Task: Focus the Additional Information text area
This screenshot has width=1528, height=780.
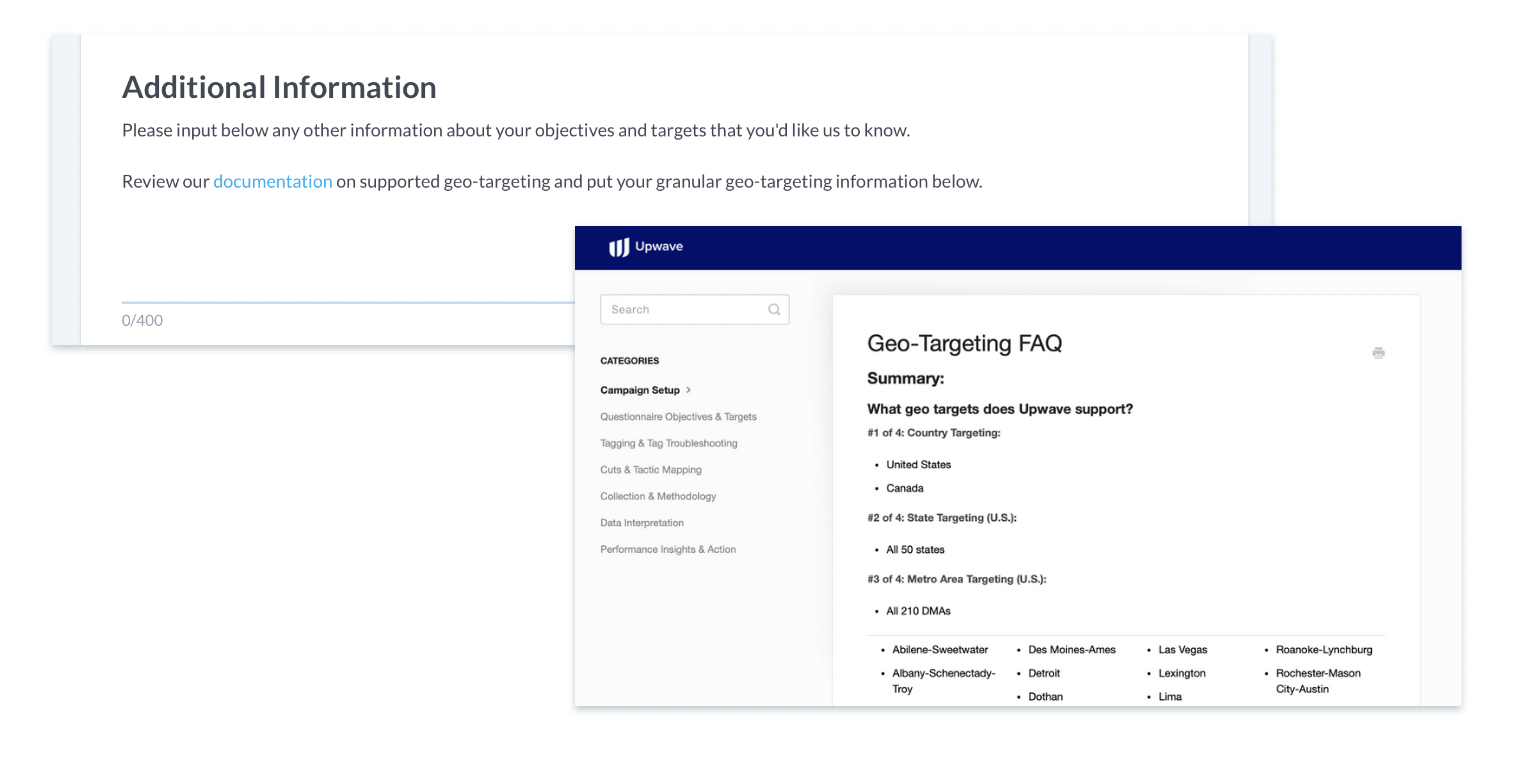Action: (x=348, y=260)
